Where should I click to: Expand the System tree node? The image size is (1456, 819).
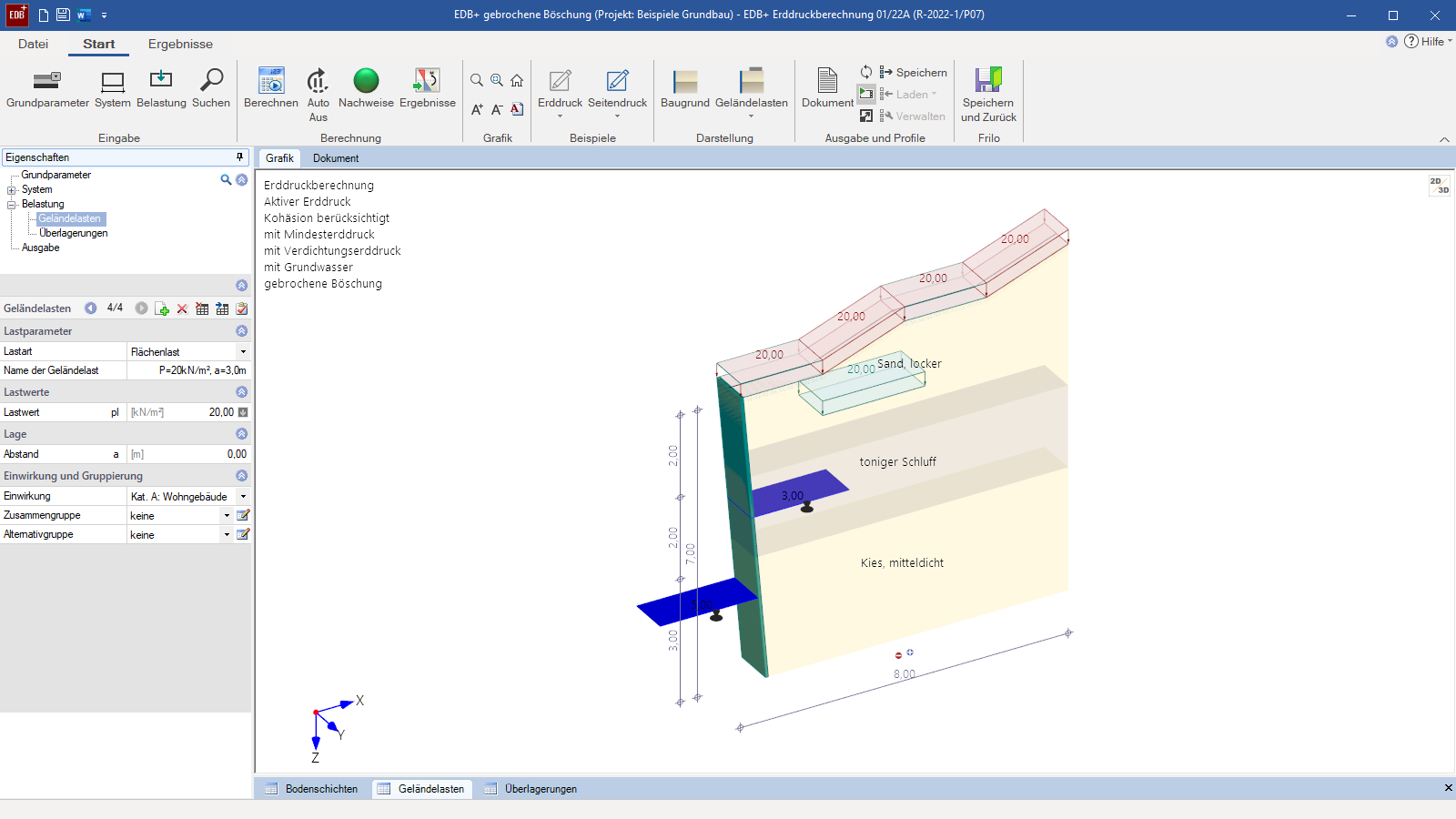coord(12,190)
